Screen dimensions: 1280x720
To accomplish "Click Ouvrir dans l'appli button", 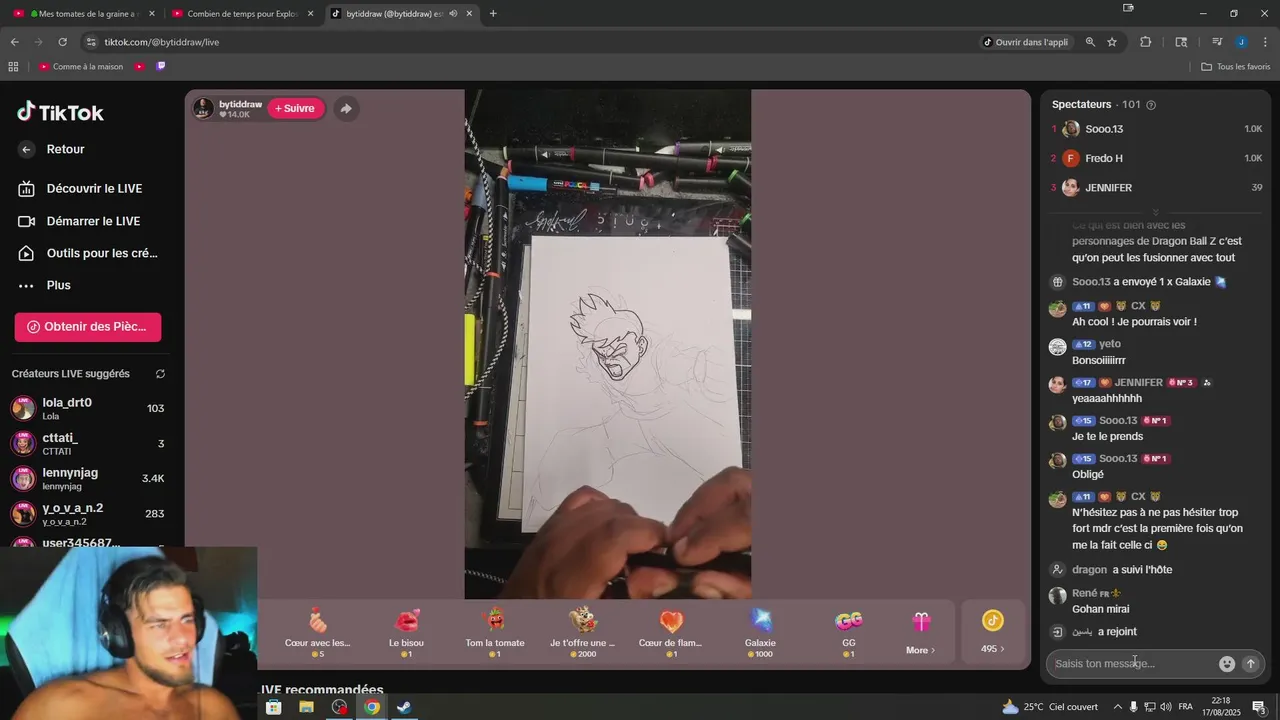I will point(1025,42).
